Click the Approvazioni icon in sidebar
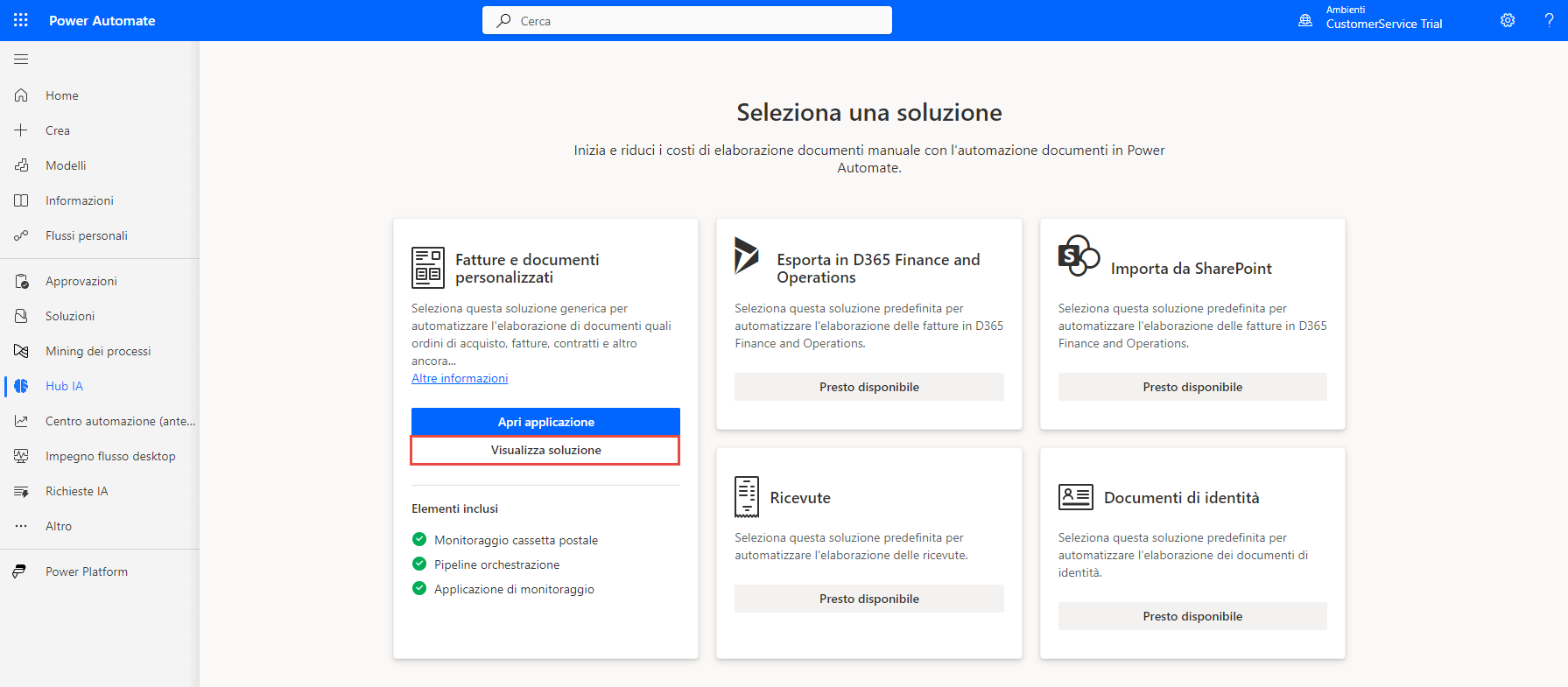 (x=21, y=281)
